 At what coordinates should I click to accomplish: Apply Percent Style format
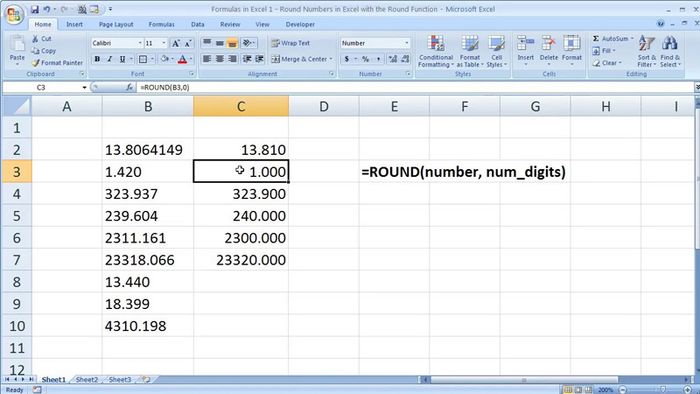[366, 59]
